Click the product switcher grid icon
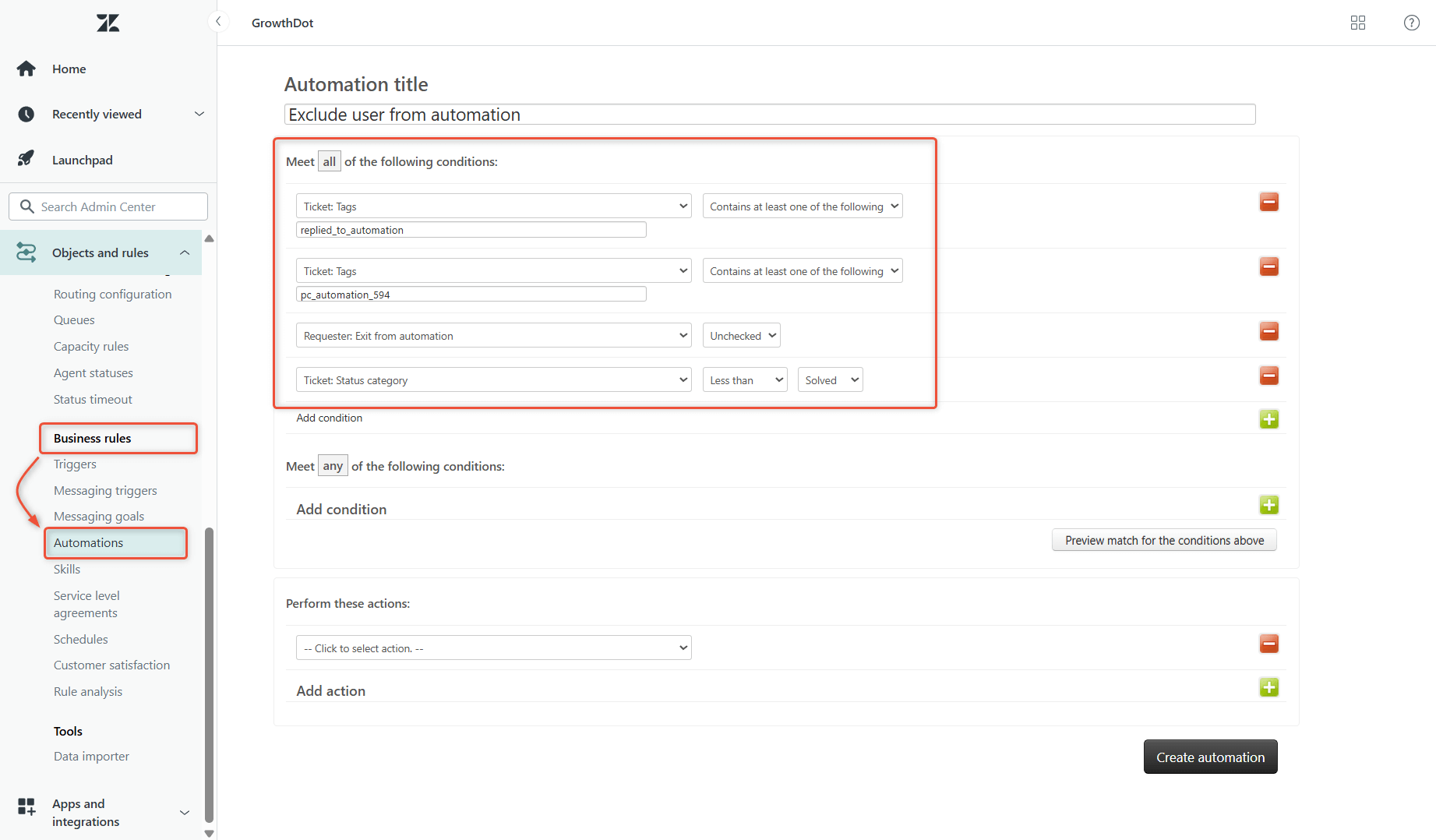 tap(1358, 23)
